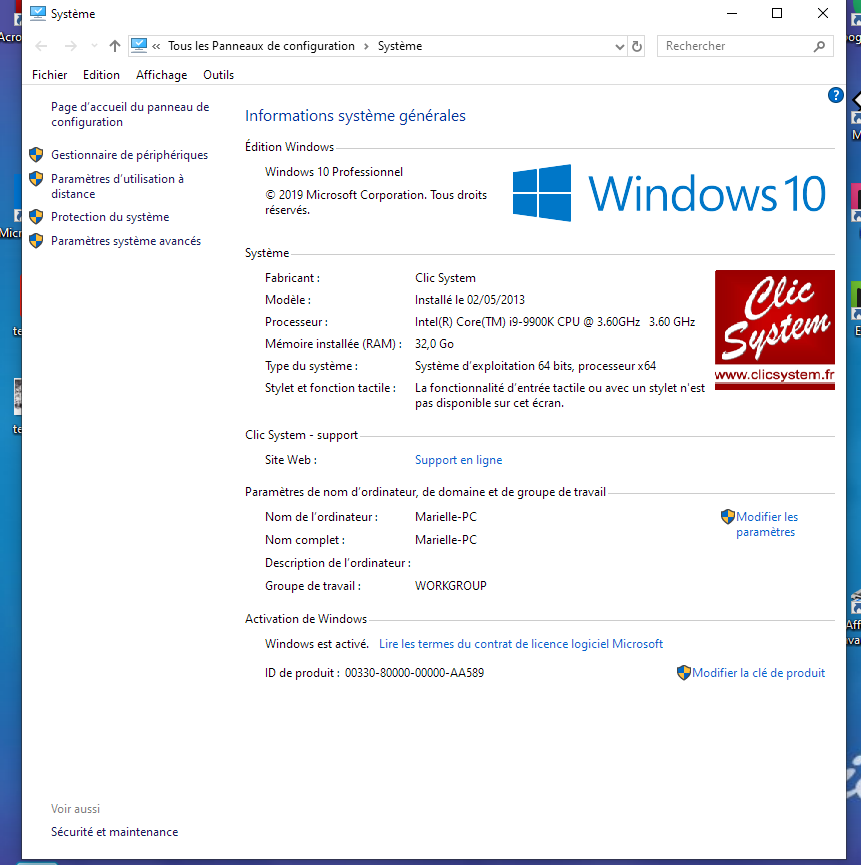Close the Système window
861x865 pixels.
pos(822,13)
